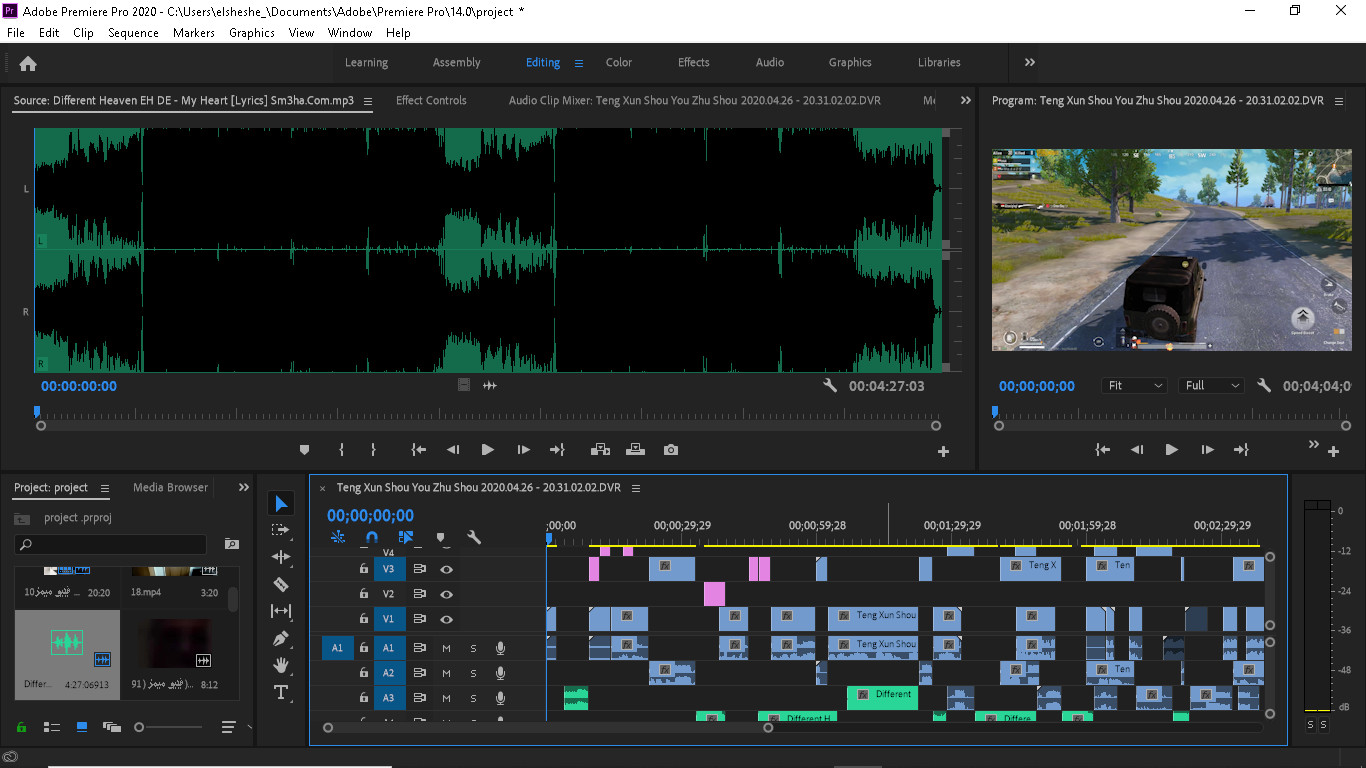This screenshot has height=768, width=1366.
Task: Select the Pen tool
Action: click(281, 638)
